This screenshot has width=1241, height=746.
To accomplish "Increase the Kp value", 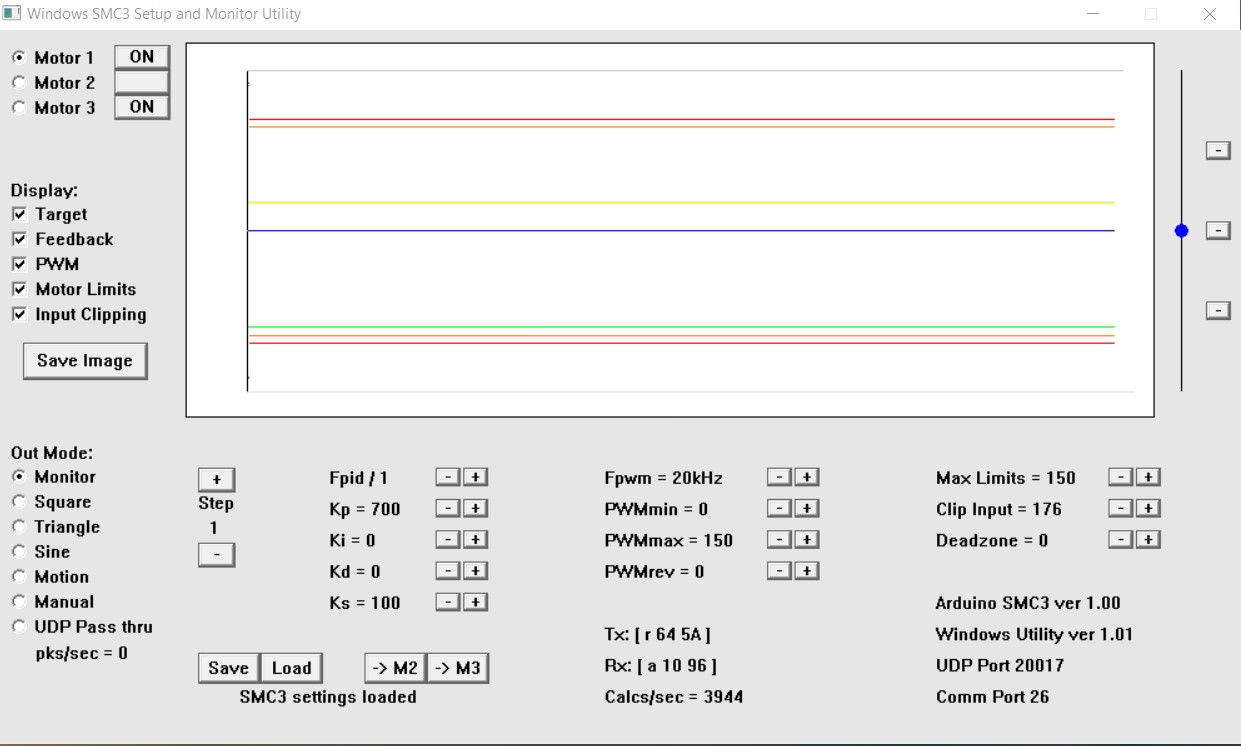I will (475, 509).
